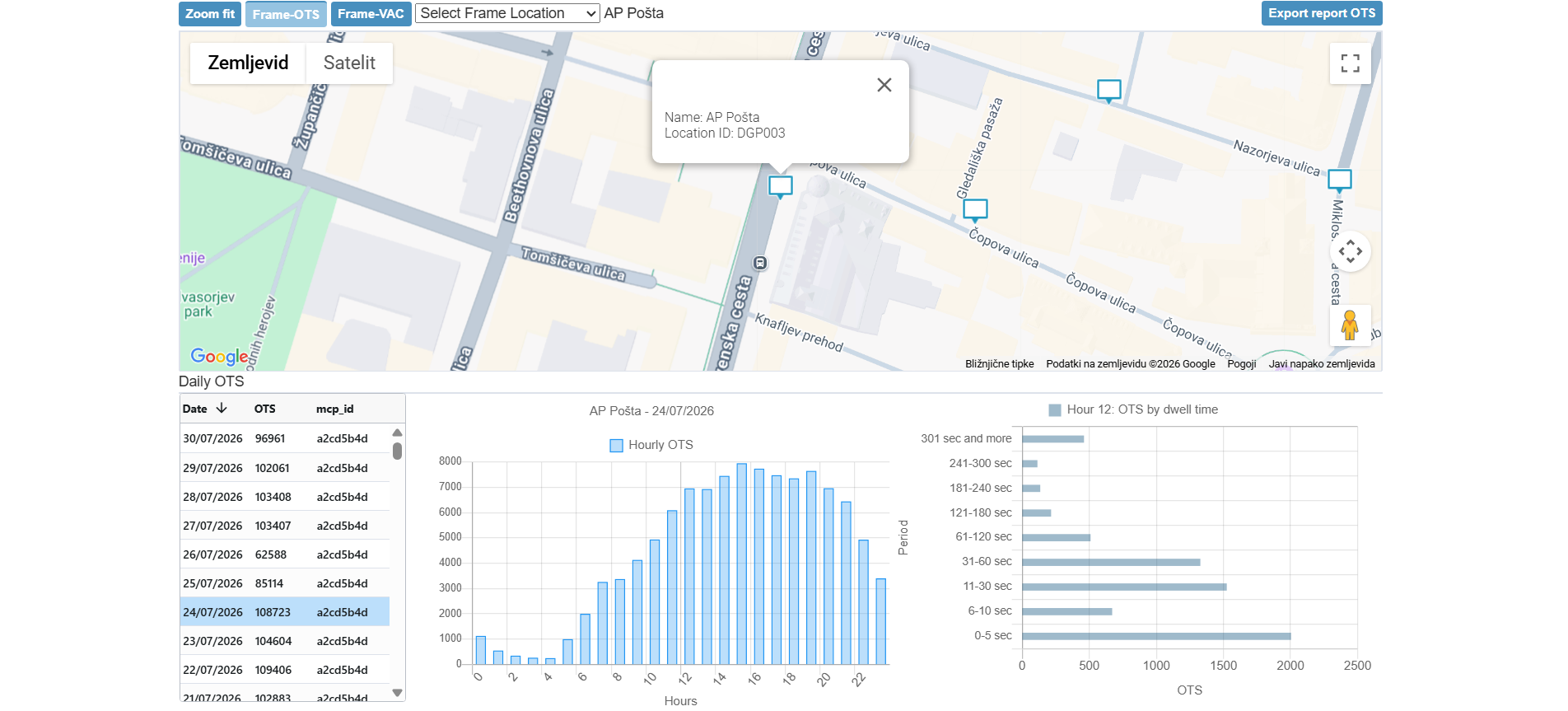1568x711 pixels.
Task: Select the 27/07/2026 row
Action: click(285, 526)
